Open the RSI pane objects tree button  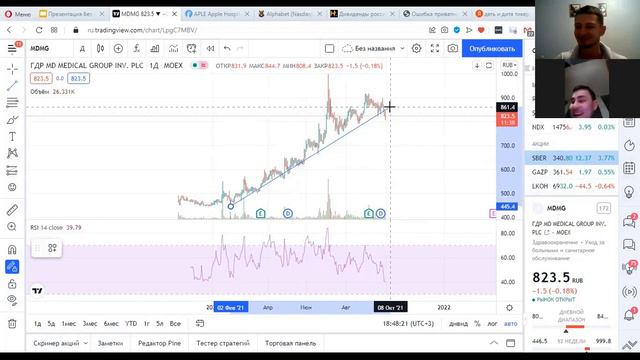[52, 248]
